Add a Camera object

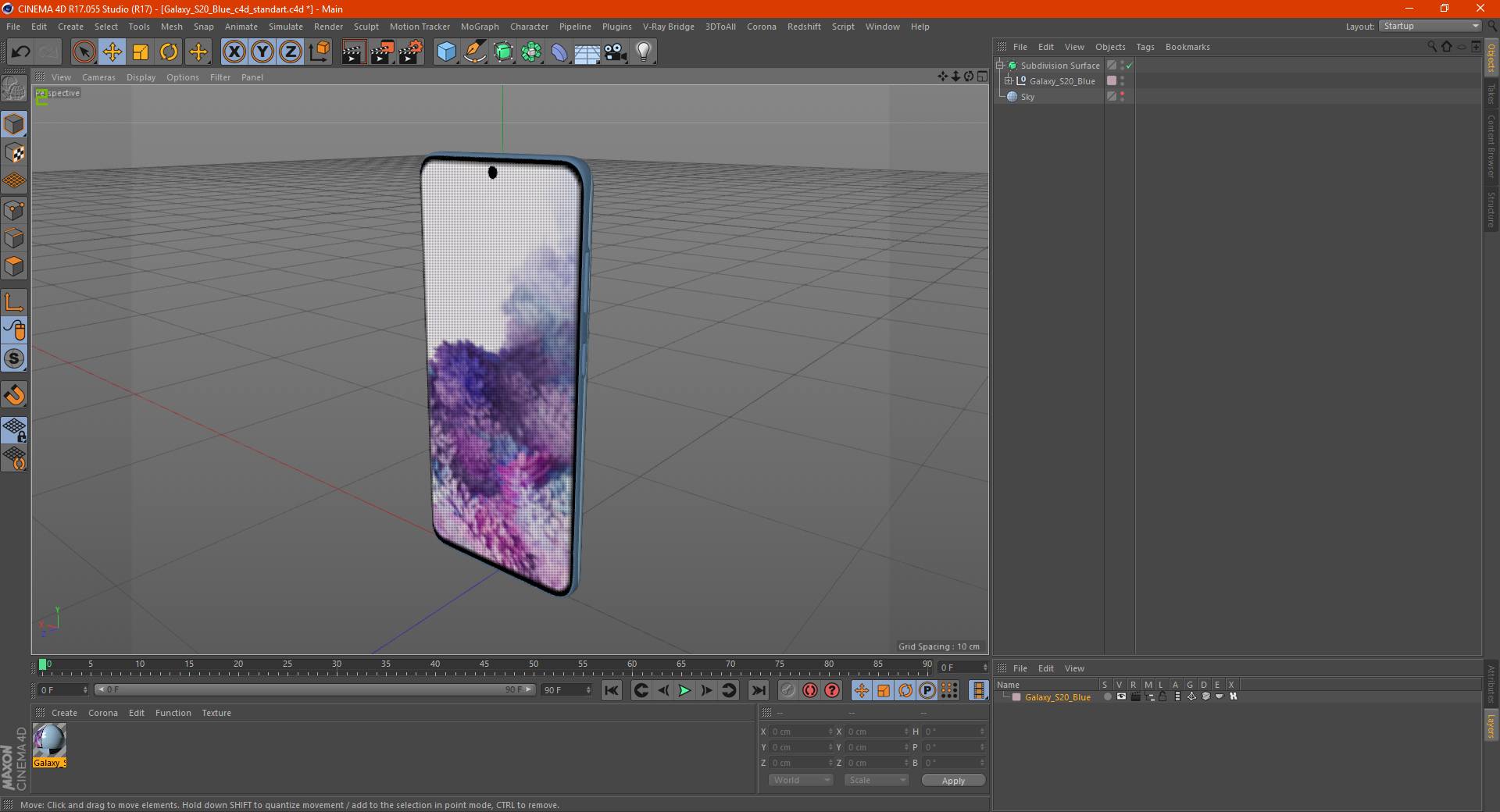616,52
